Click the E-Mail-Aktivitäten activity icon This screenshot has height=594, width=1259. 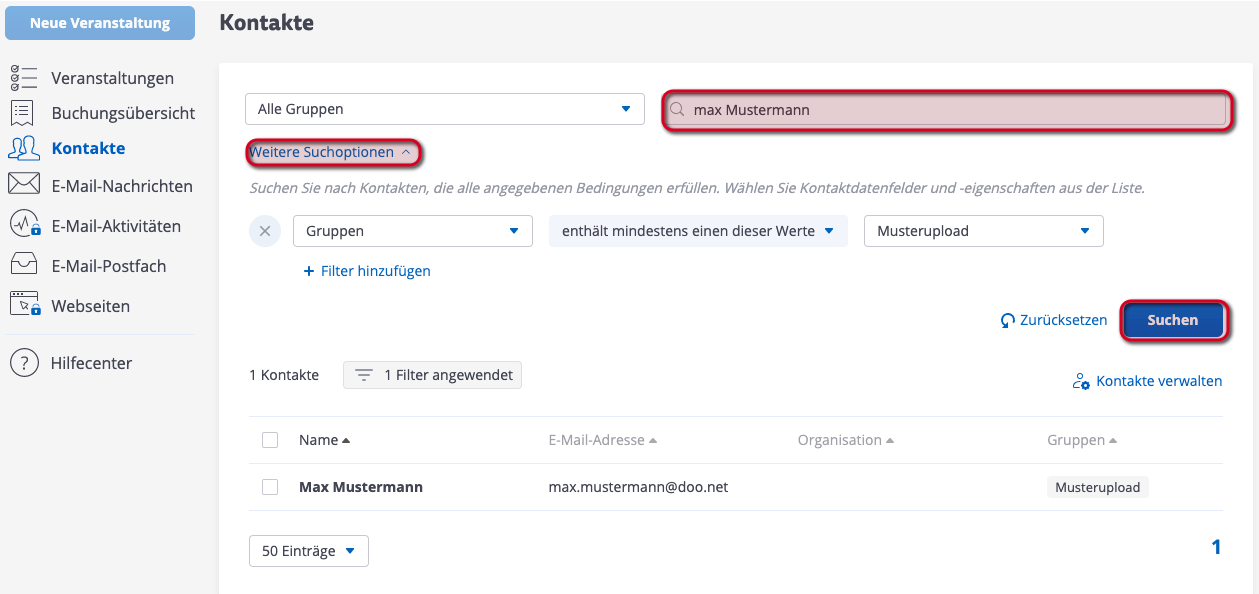(x=24, y=226)
